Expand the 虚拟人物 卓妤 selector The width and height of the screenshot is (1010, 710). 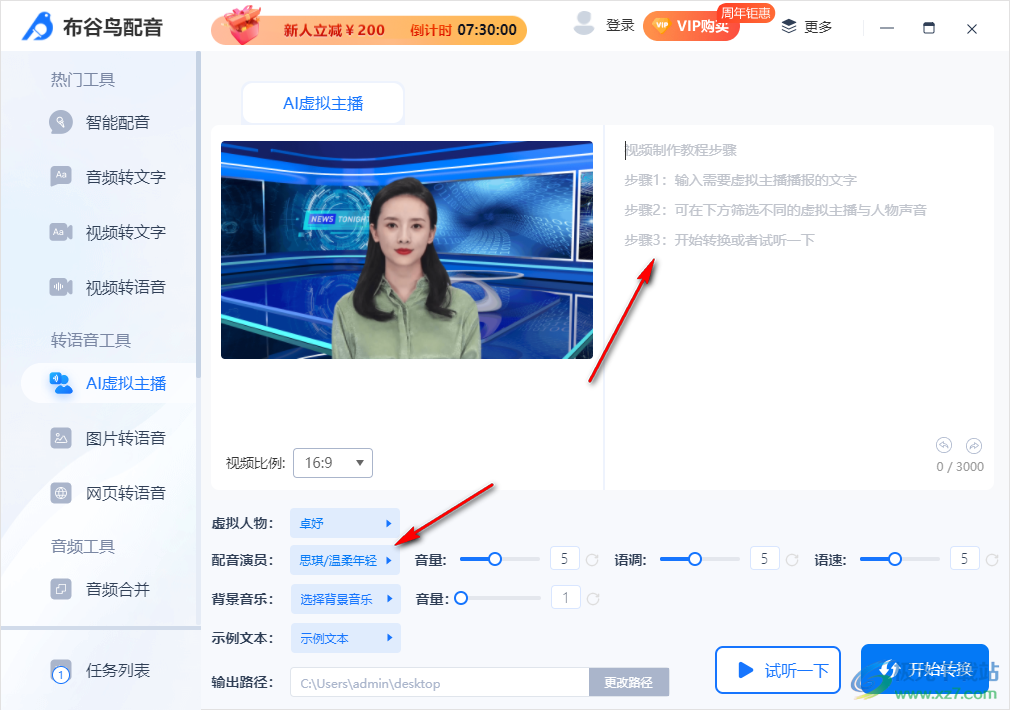pos(344,523)
